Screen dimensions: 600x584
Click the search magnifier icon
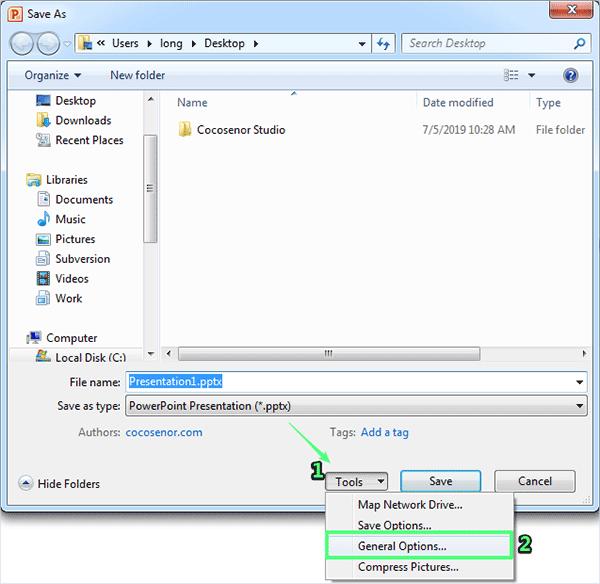(579, 44)
